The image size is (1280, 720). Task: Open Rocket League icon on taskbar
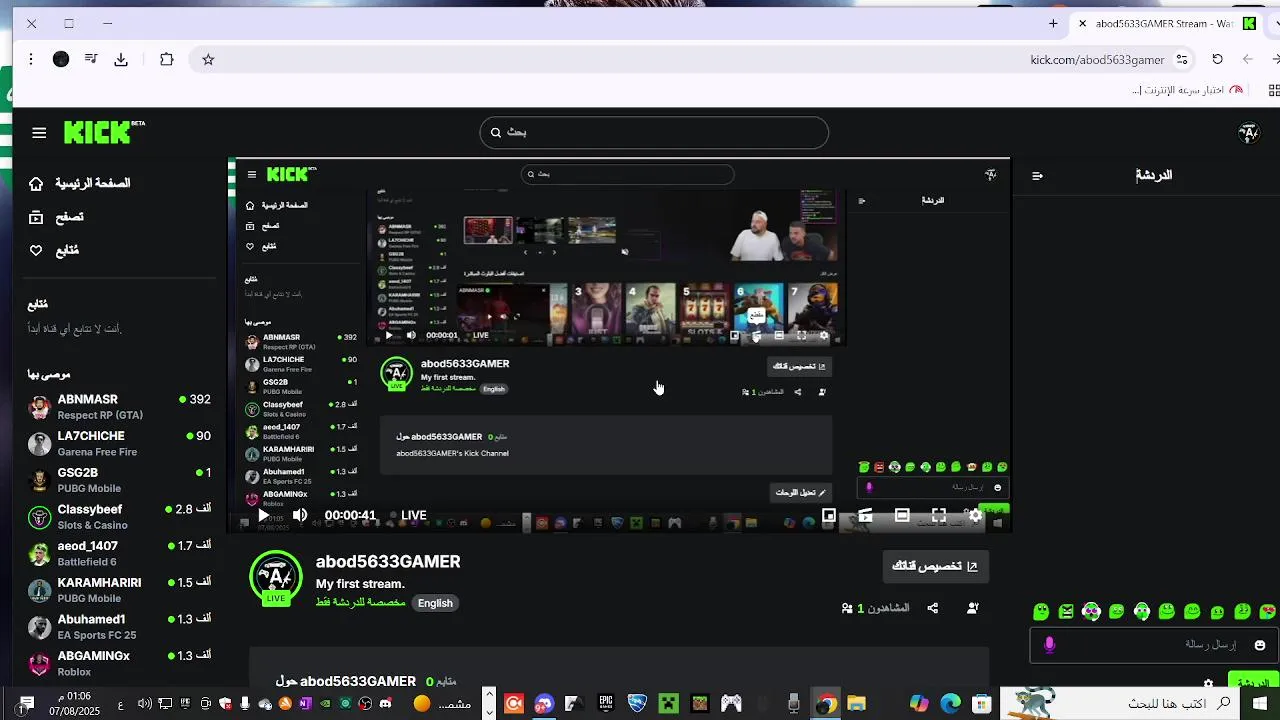[637, 704]
